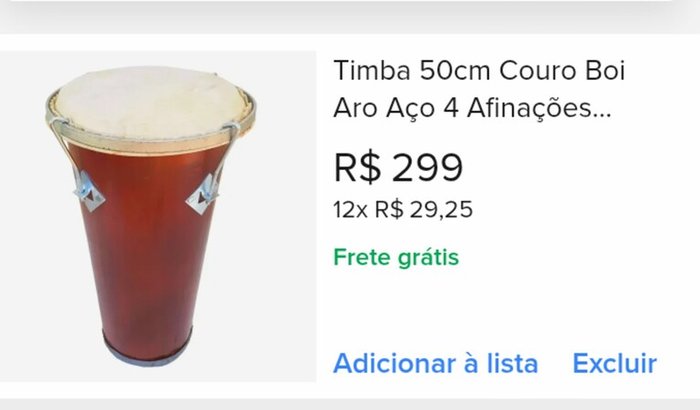
Task: Click the right diamond-shaped tuning lug
Action: point(204,195)
